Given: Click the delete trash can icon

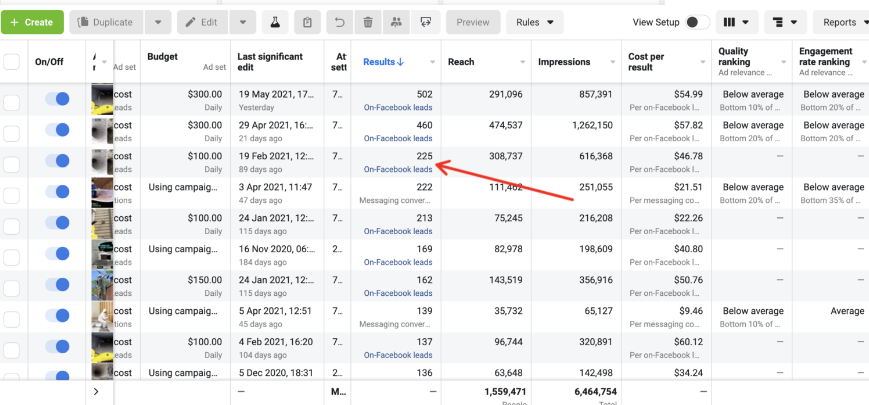Looking at the screenshot, I should pyautogui.click(x=368, y=22).
